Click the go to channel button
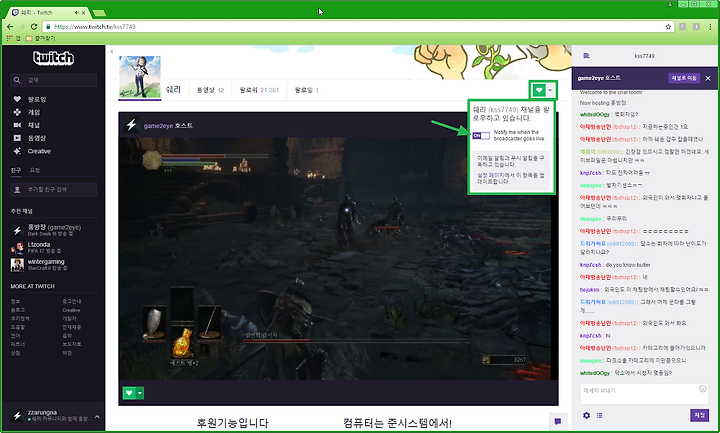The image size is (720, 433). pos(684,78)
